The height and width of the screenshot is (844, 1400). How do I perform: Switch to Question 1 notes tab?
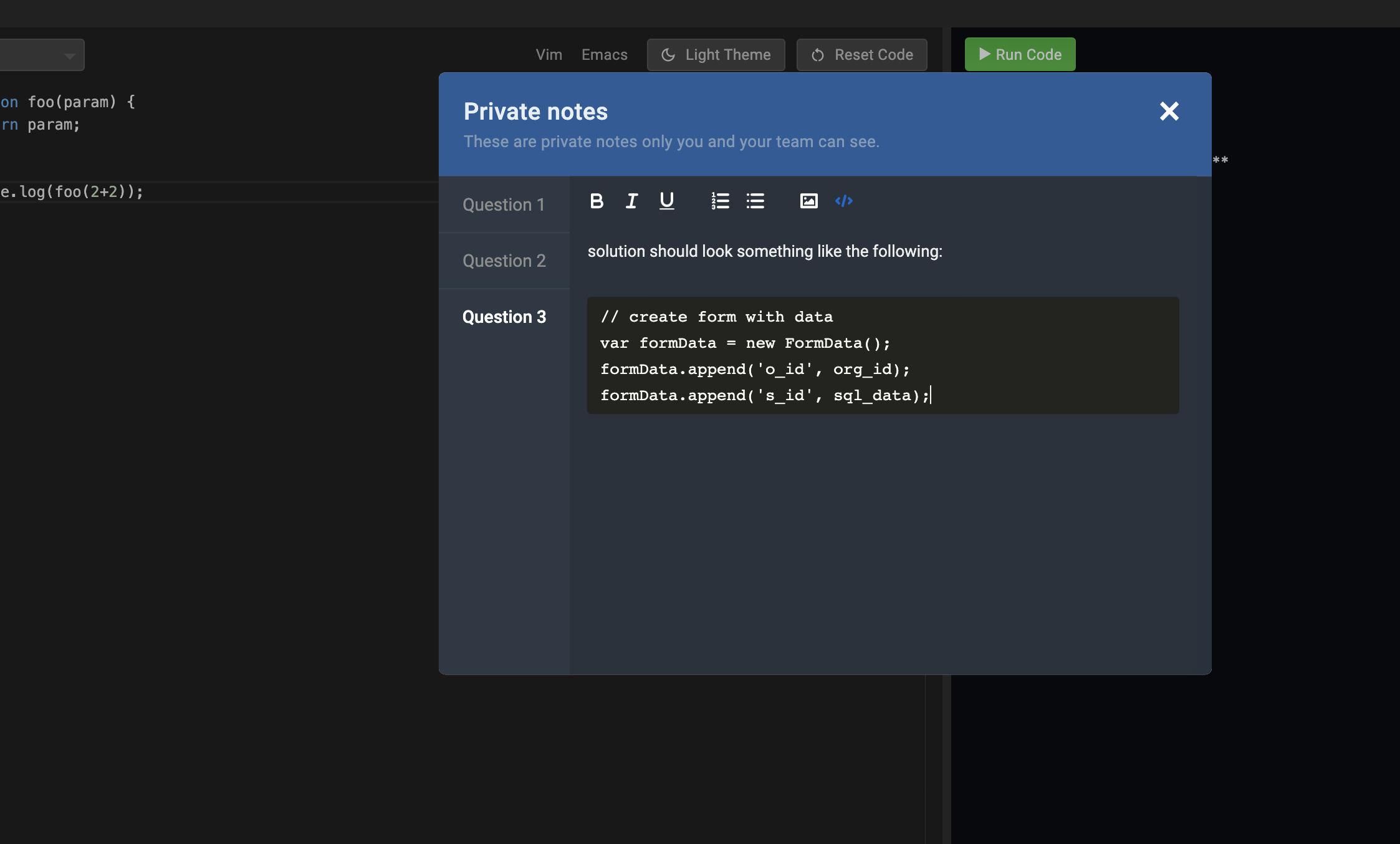coord(504,204)
